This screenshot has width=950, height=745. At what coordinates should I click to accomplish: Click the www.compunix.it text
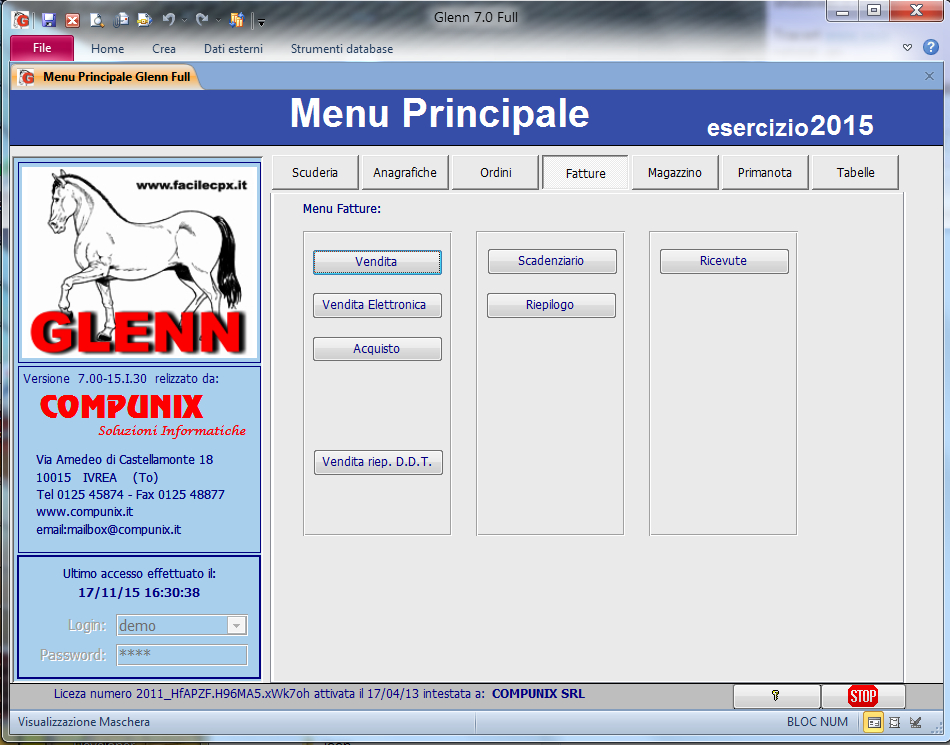pyautogui.click(x=85, y=512)
